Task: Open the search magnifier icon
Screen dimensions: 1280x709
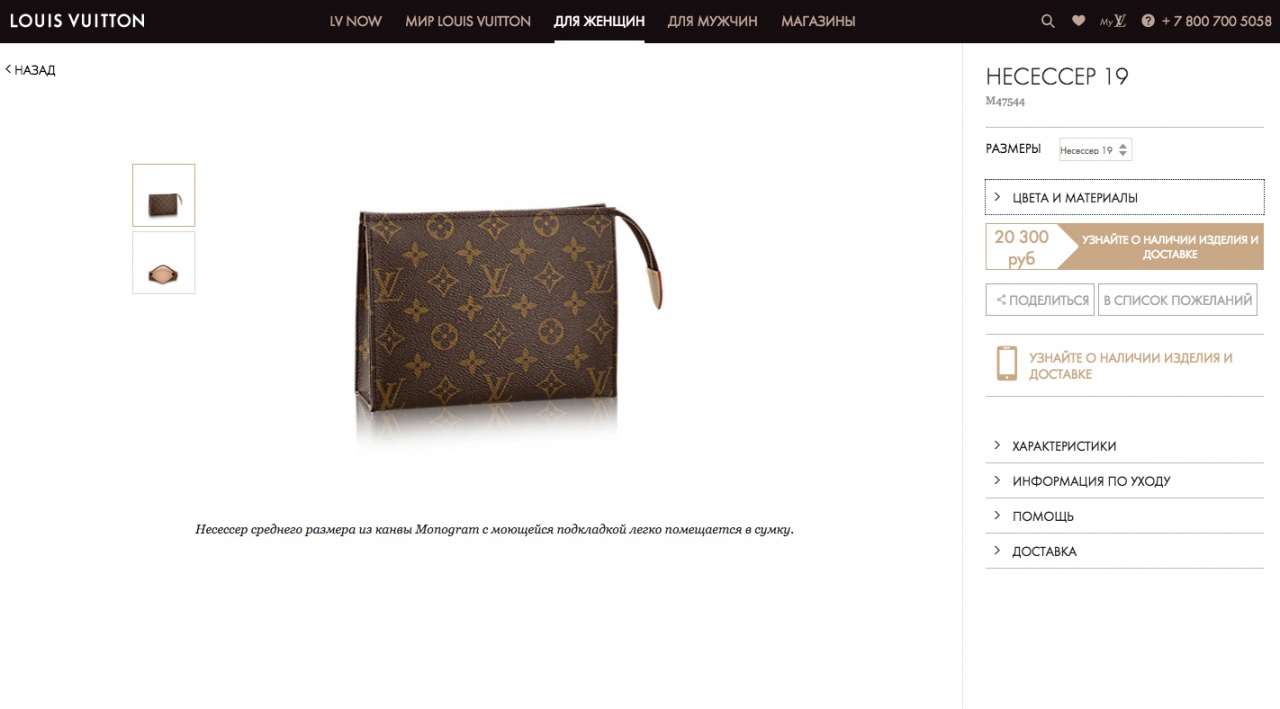Action: pos(1048,21)
